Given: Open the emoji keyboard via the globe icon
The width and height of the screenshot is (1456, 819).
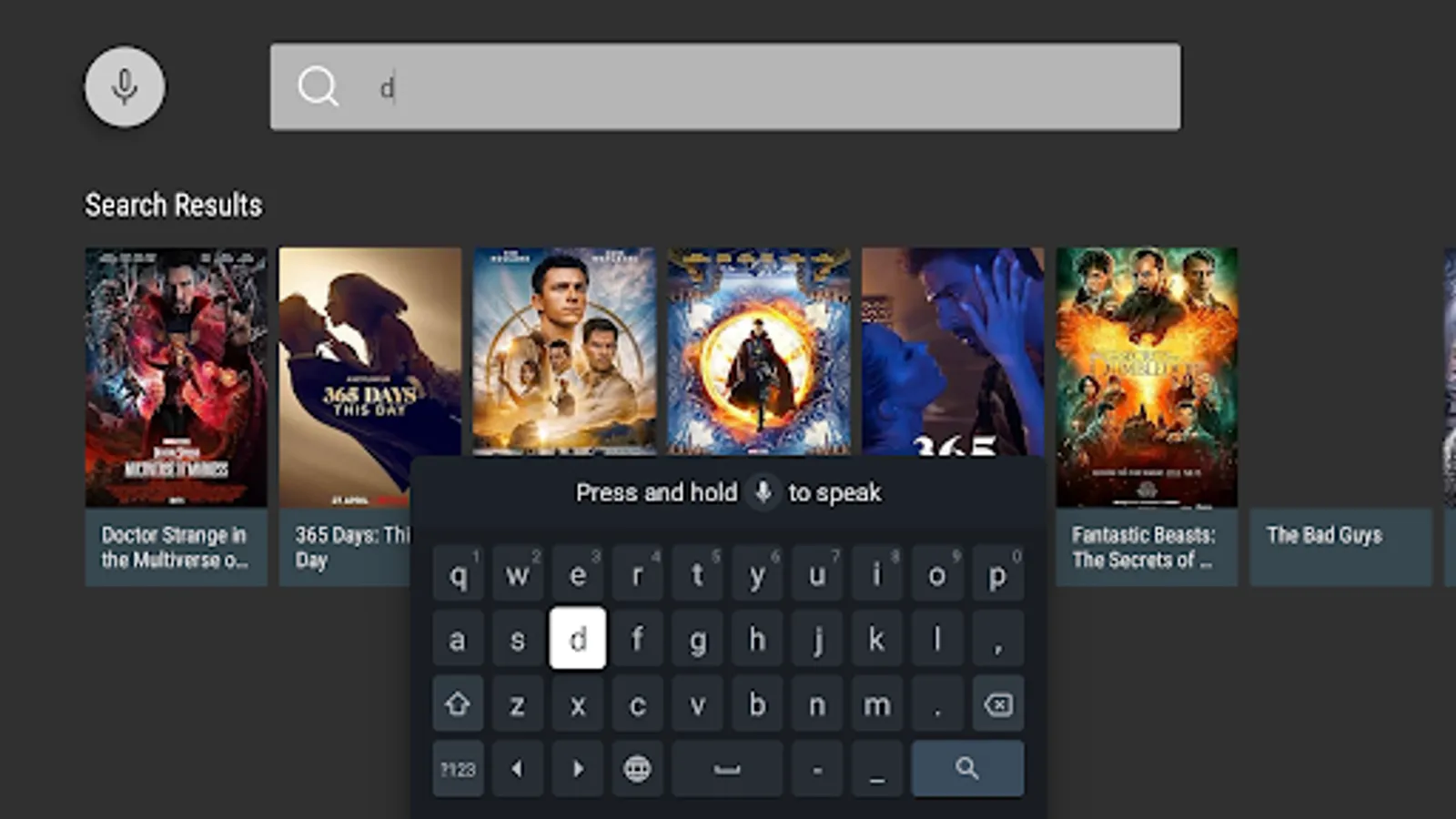Looking at the screenshot, I should [638, 767].
